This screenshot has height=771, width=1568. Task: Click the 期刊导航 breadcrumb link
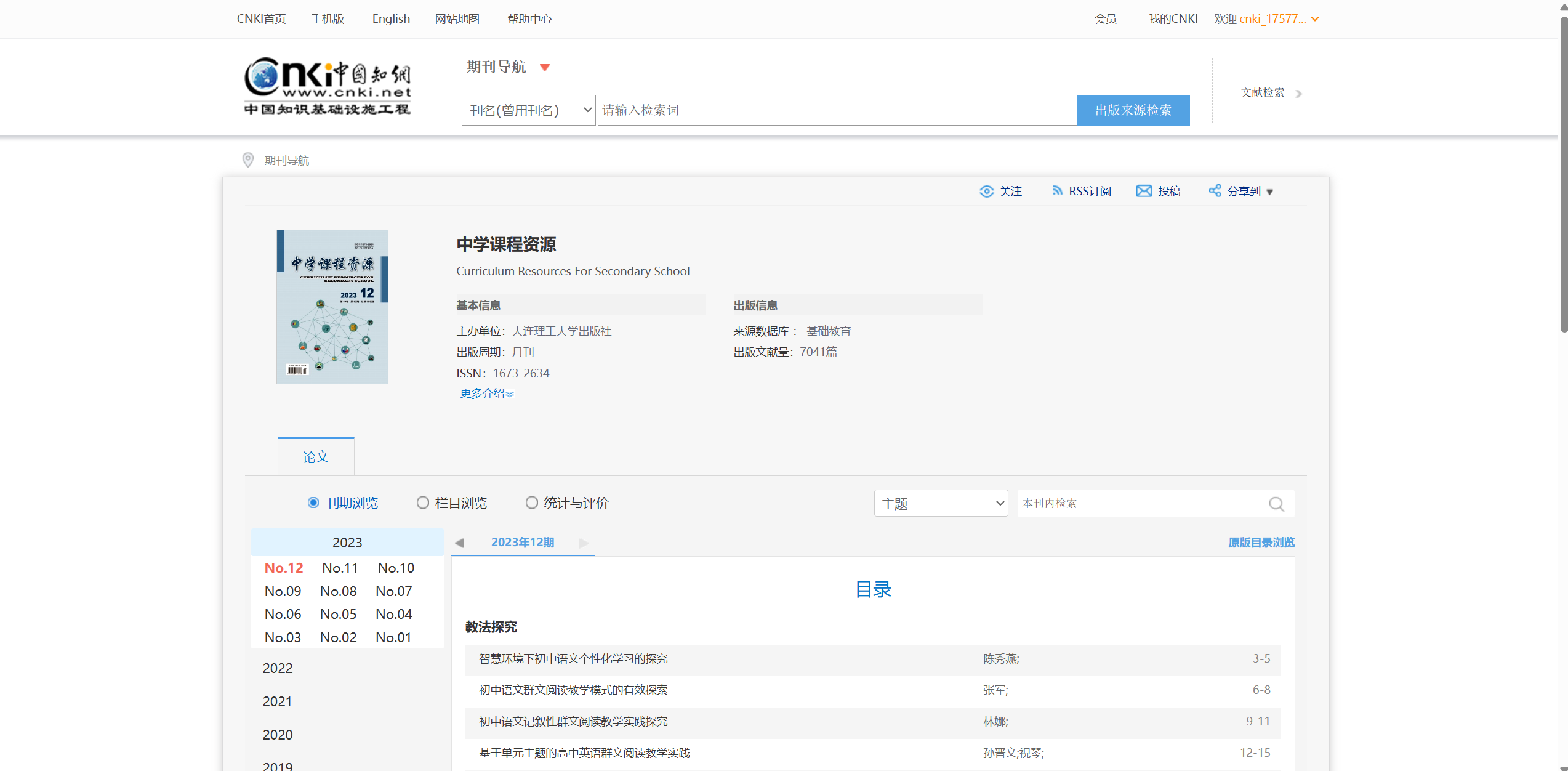click(287, 161)
